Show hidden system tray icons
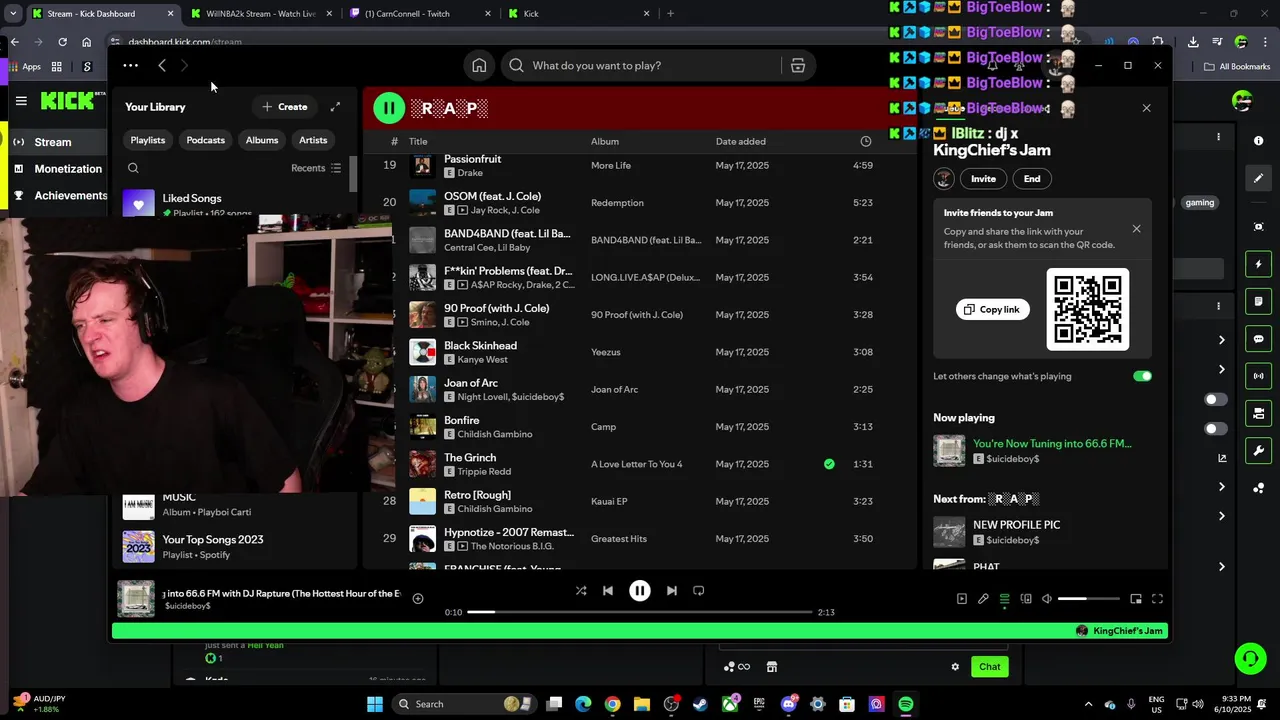Viewport: 1280px width, 720px height. [x=1089, y=704]
